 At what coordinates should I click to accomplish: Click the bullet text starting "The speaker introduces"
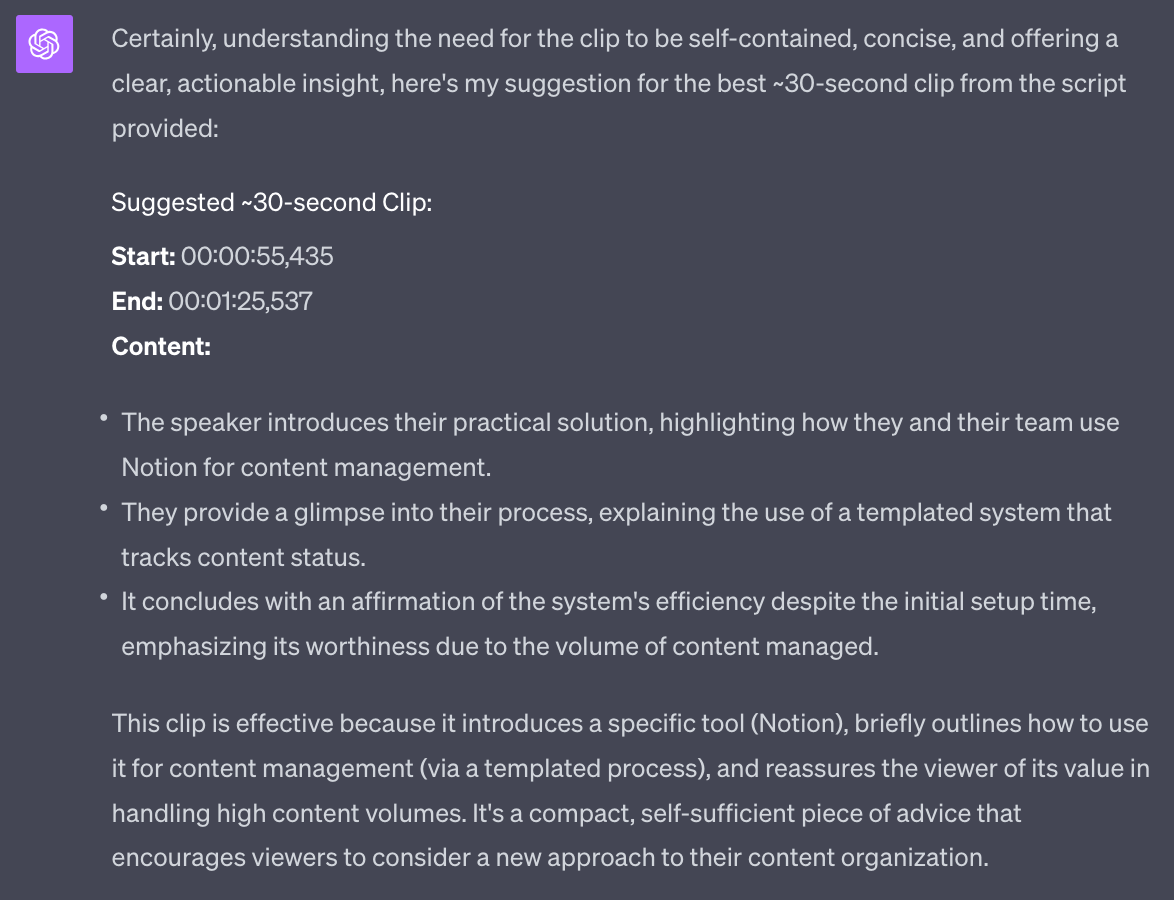click(x=620, y=422)
